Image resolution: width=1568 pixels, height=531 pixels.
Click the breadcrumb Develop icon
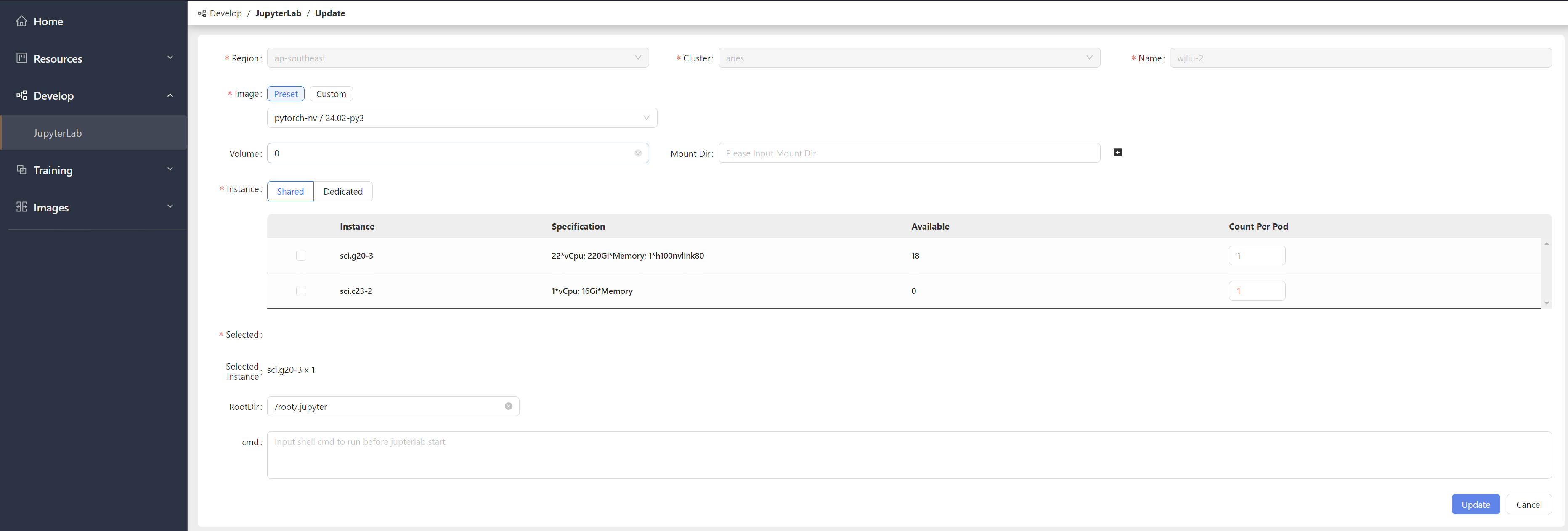click(202, 13)
